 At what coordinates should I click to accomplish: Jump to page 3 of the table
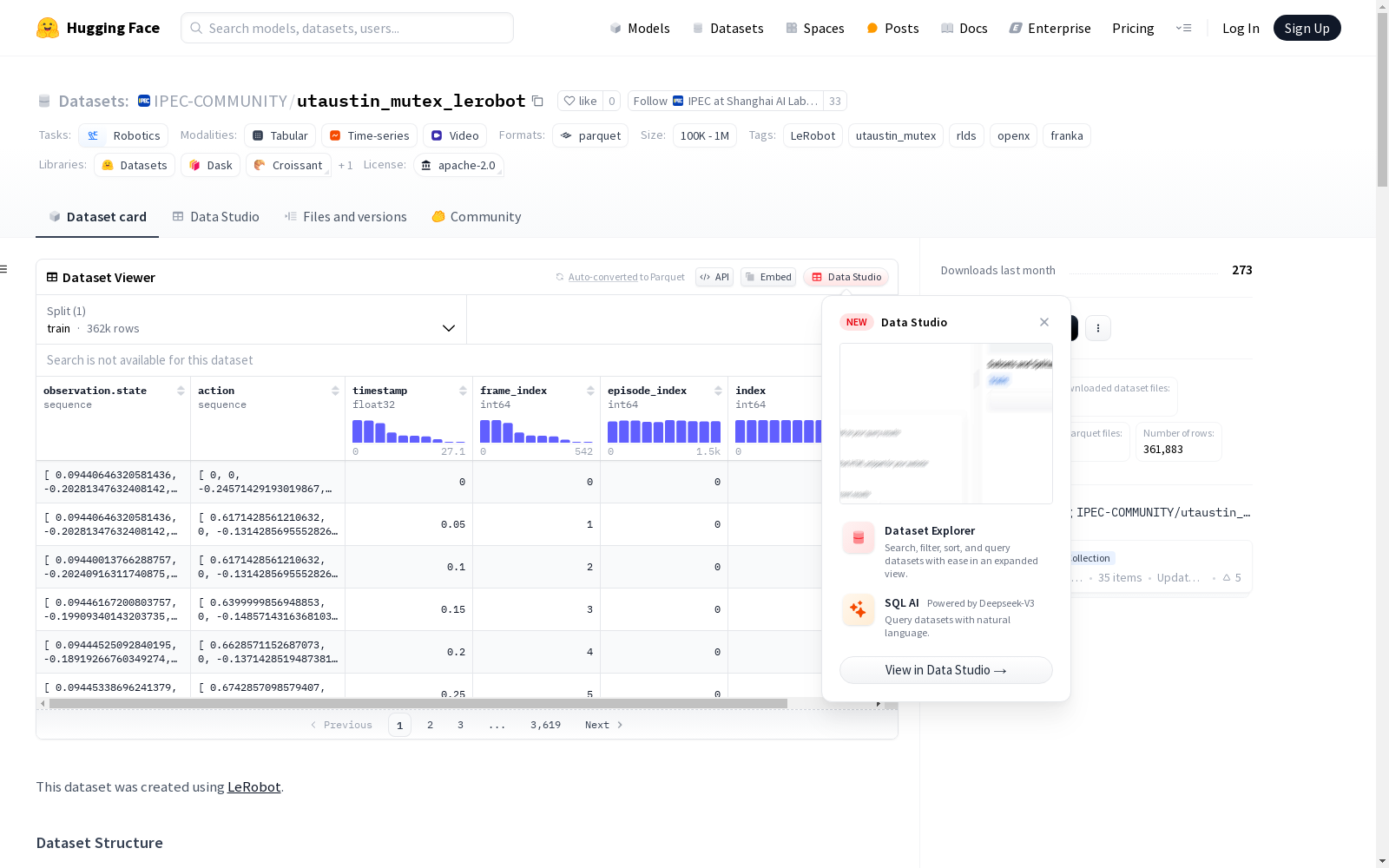coord(460,725)
